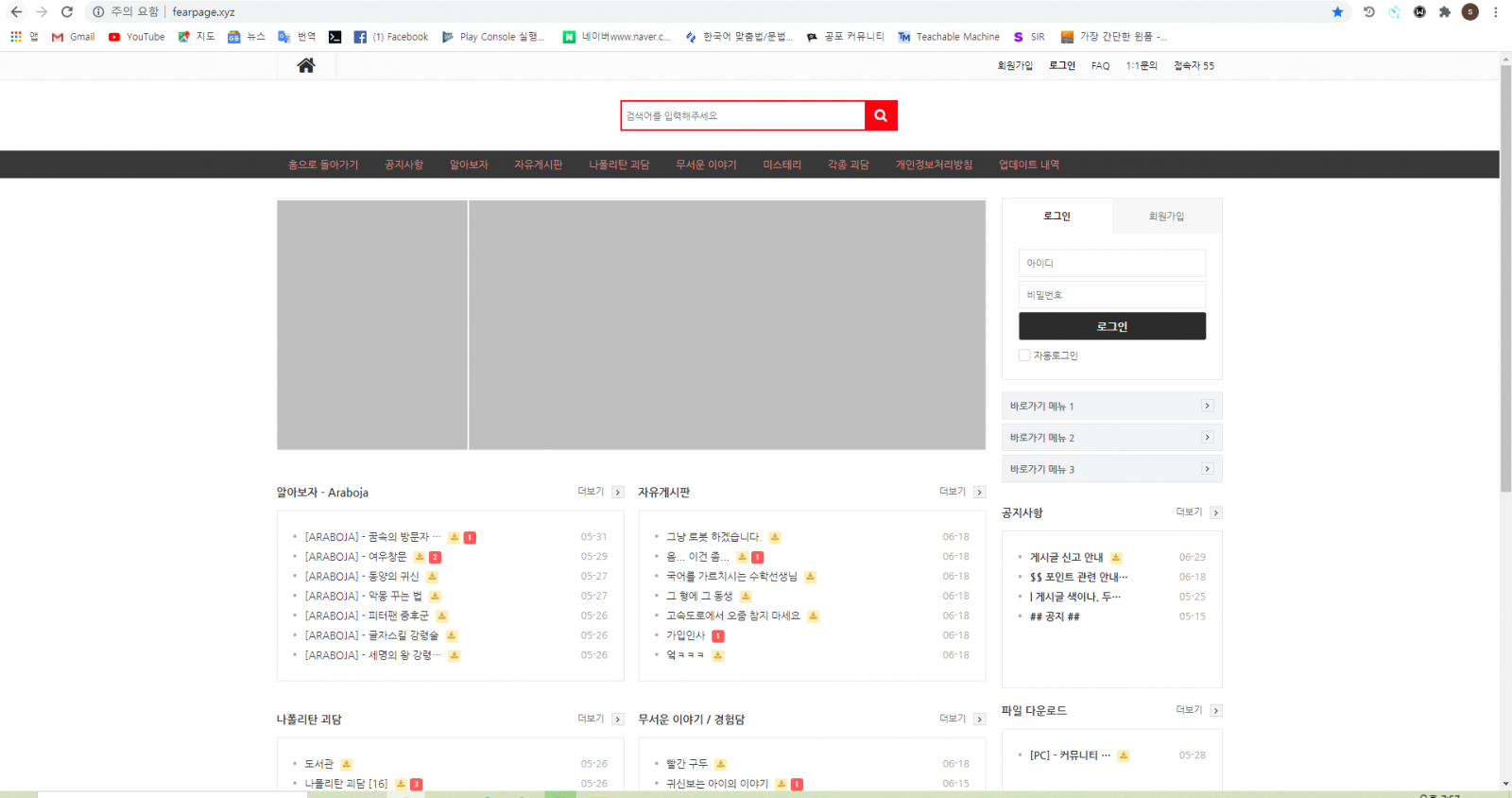Screen dimensions: 1512x798
Task: Enable the 자동로그인 checkbox
Action: tap(1024, 356)
